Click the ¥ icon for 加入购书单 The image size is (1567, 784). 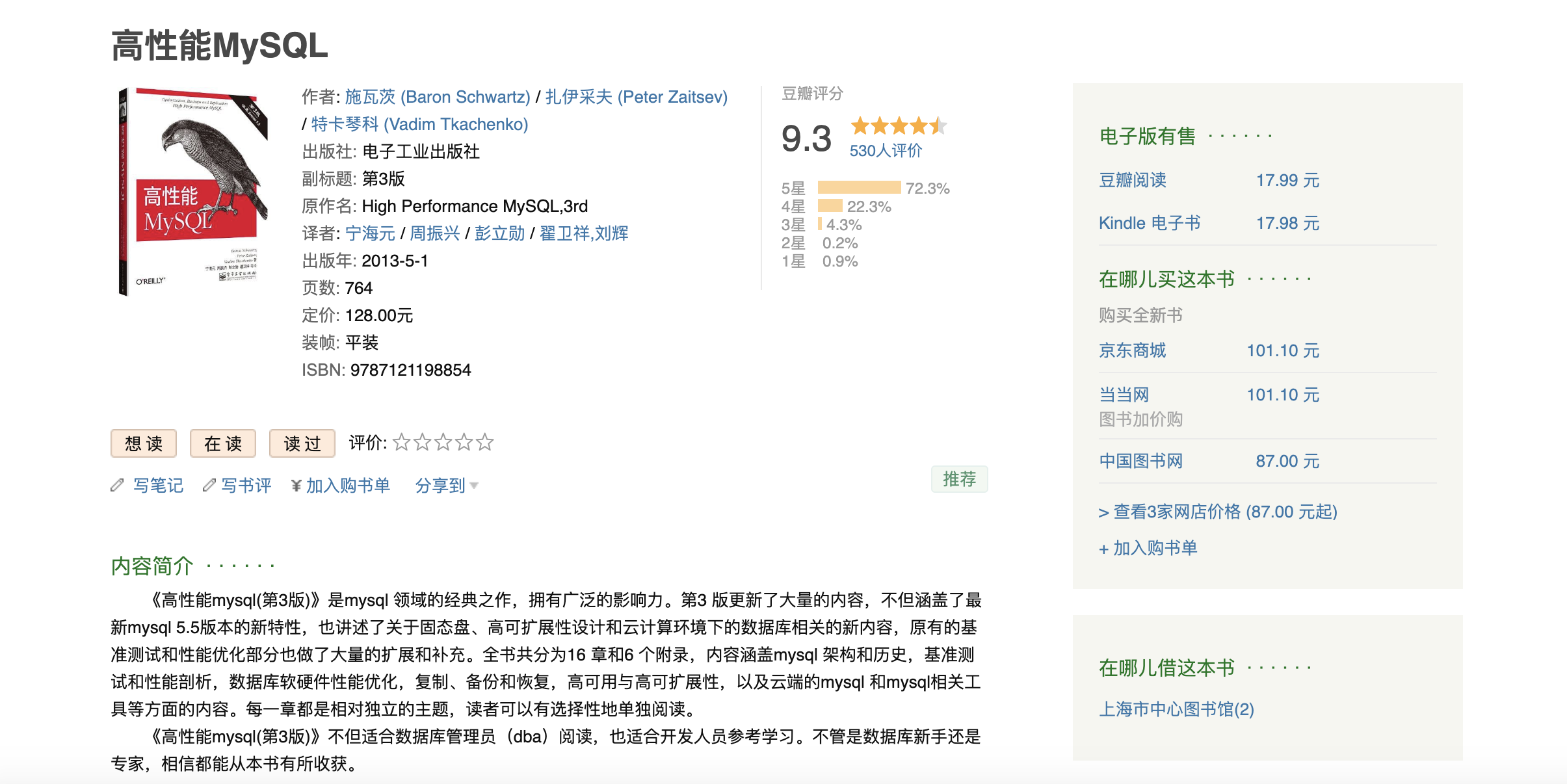click(296, 486)
